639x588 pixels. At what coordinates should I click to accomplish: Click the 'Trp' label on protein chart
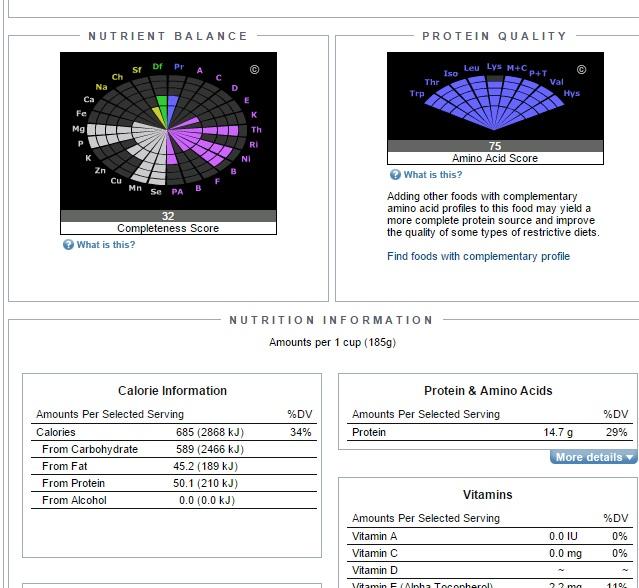tap(417, 93)
